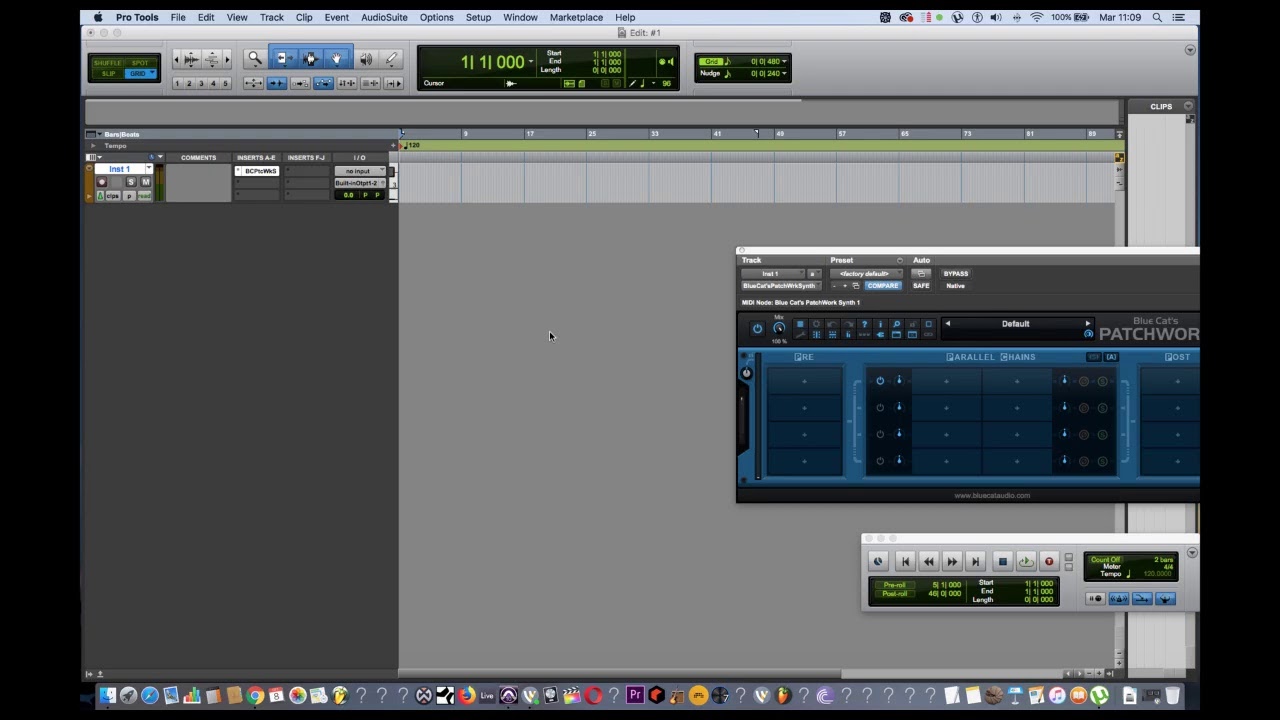
Task: Open the AudioSuite menu
Action: 384,17
